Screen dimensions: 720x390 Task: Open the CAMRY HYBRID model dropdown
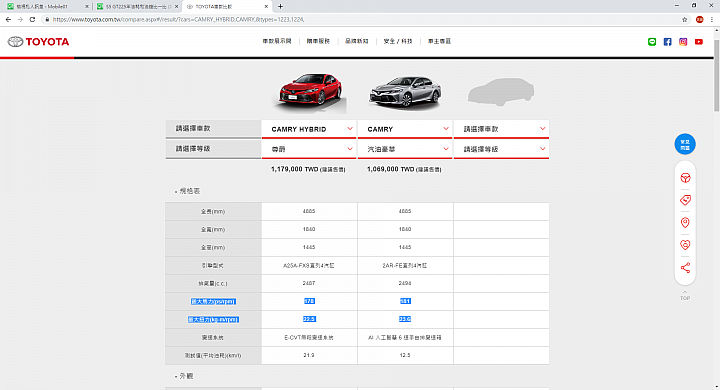[x=309, y=129]
